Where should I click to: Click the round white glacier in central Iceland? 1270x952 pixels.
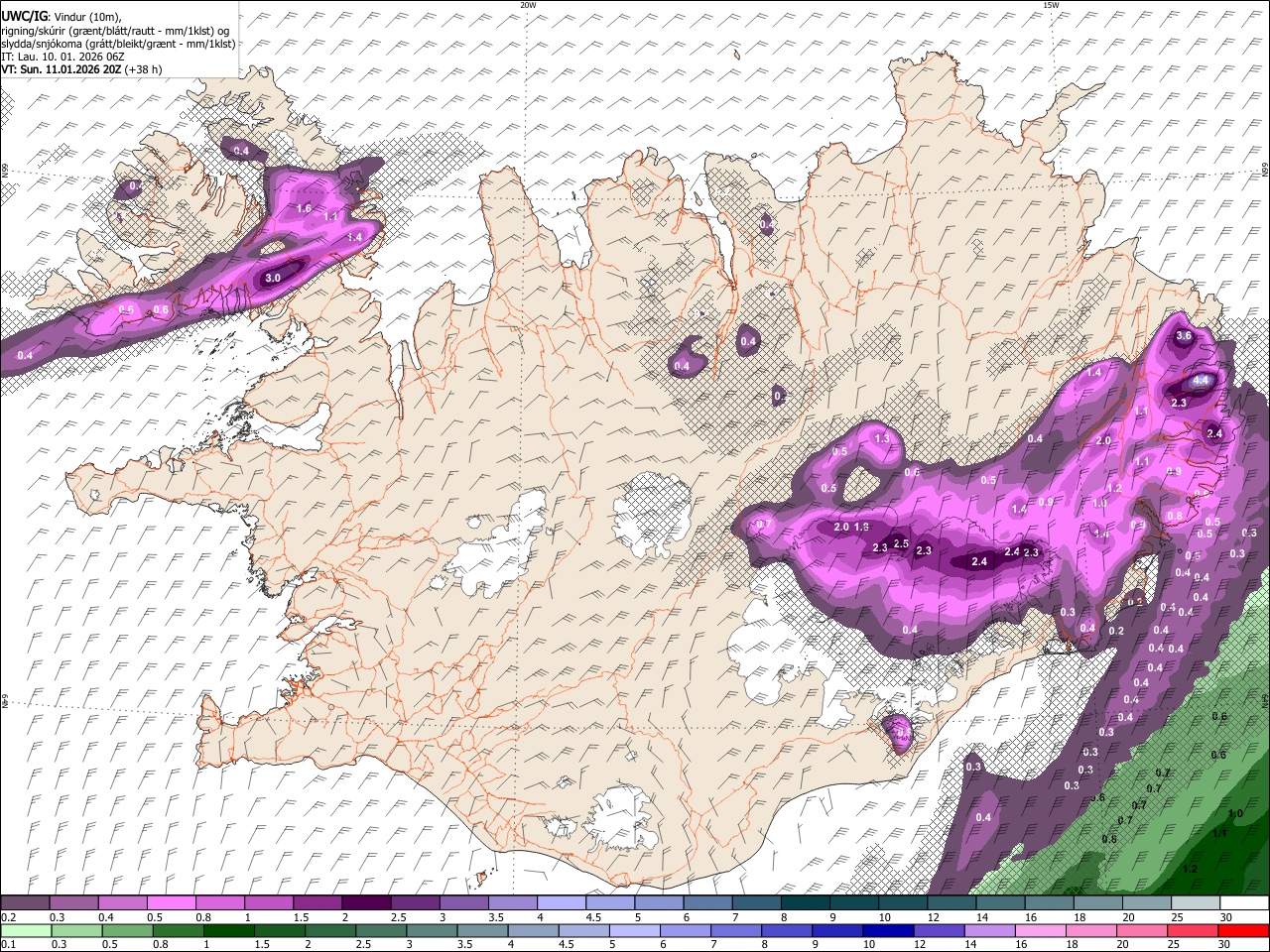[x=652, y=514]
